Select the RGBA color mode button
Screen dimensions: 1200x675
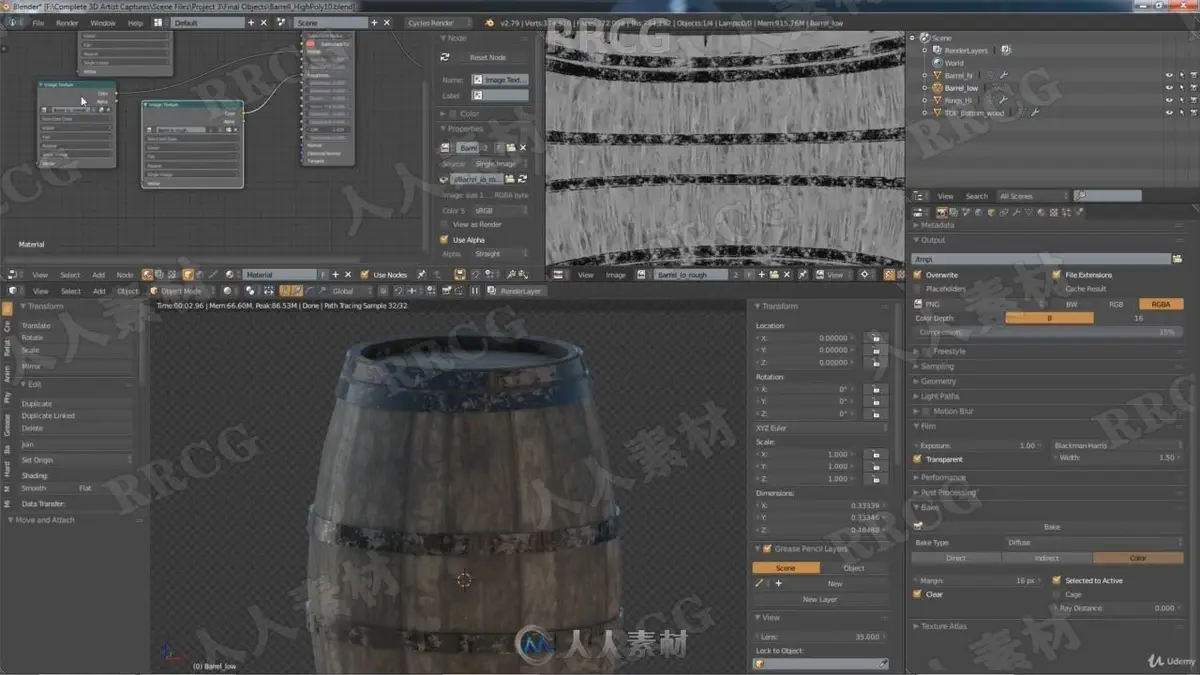click(x=1160, y=304)
